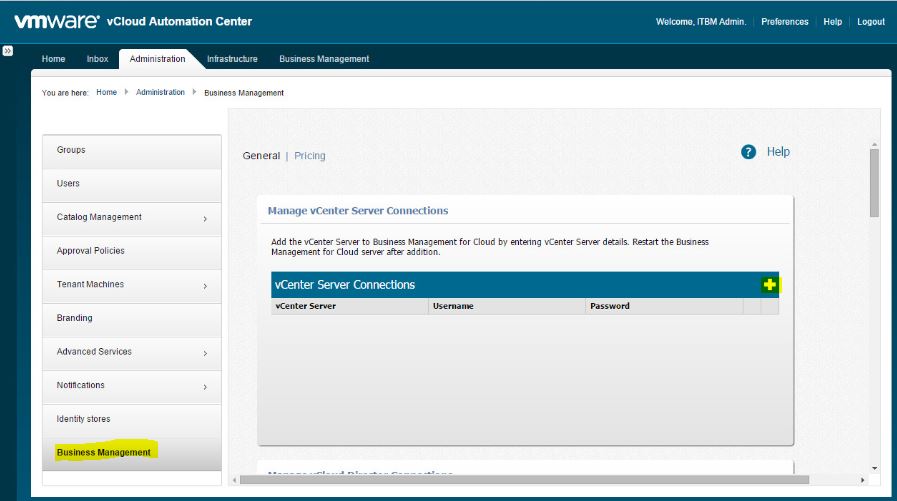The height and width of the screenshot is (501, 897).
Task: Expand the Notifications submenu arrow
Action: (x=205, y=387)
